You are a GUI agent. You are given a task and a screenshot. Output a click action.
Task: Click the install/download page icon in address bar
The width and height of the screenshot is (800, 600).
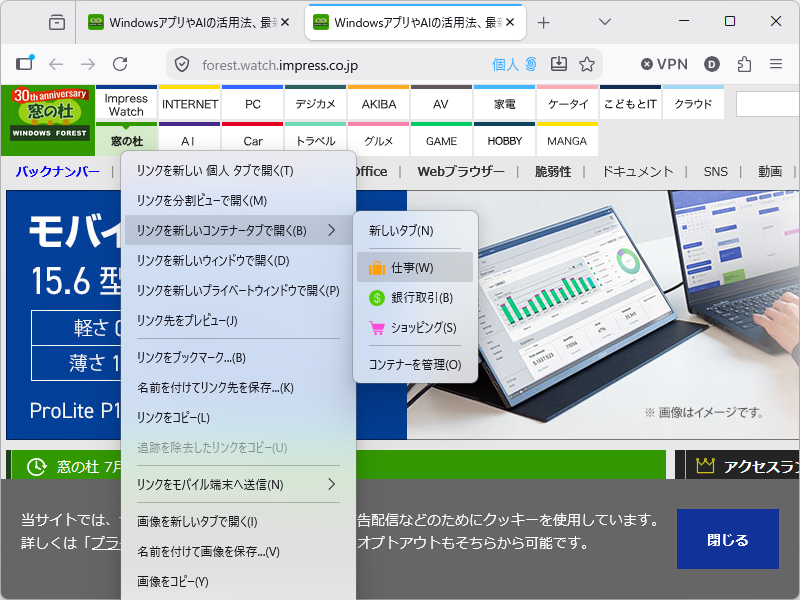559,64
